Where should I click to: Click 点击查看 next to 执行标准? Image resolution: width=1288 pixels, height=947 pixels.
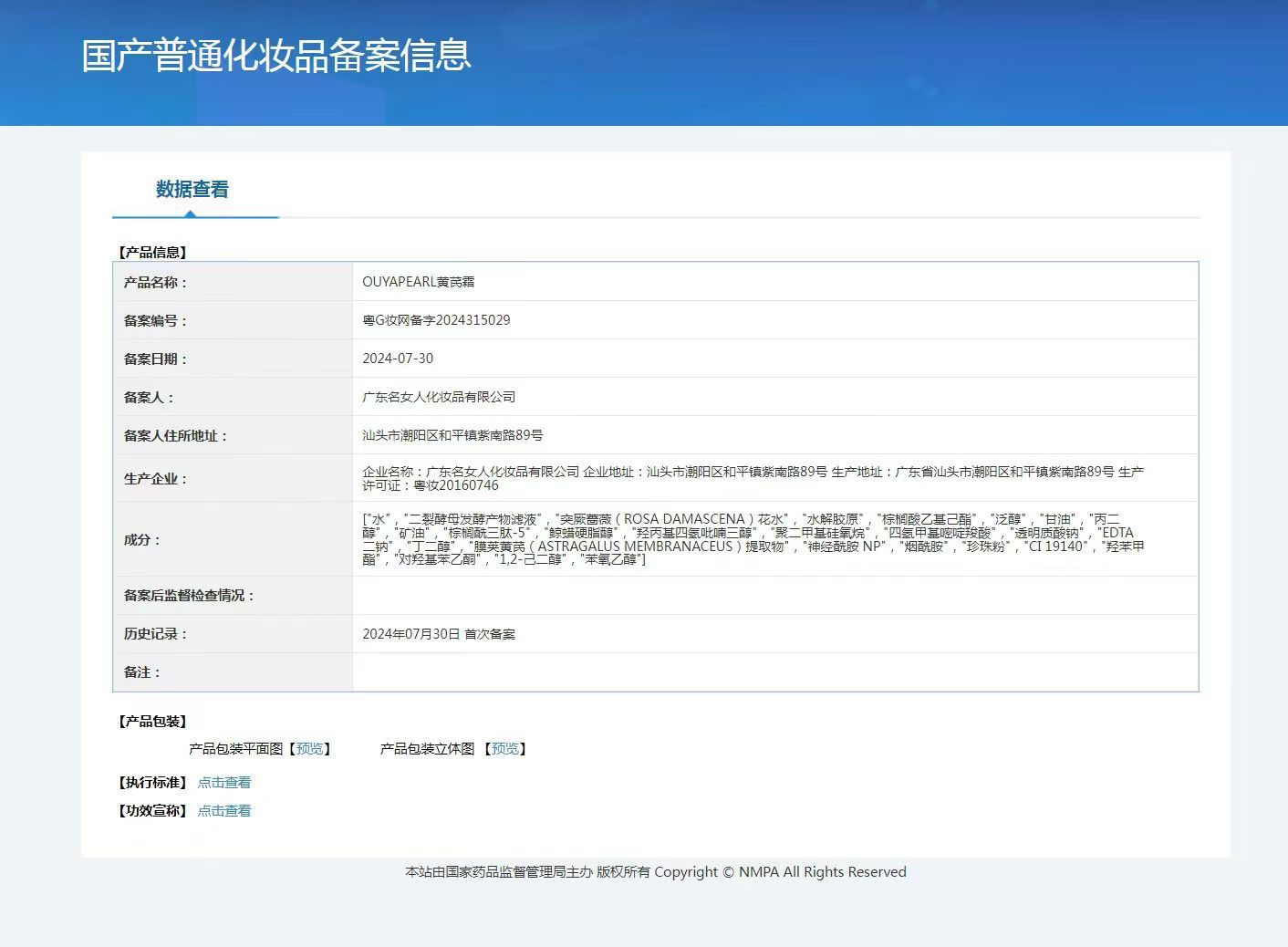(224, 783)
